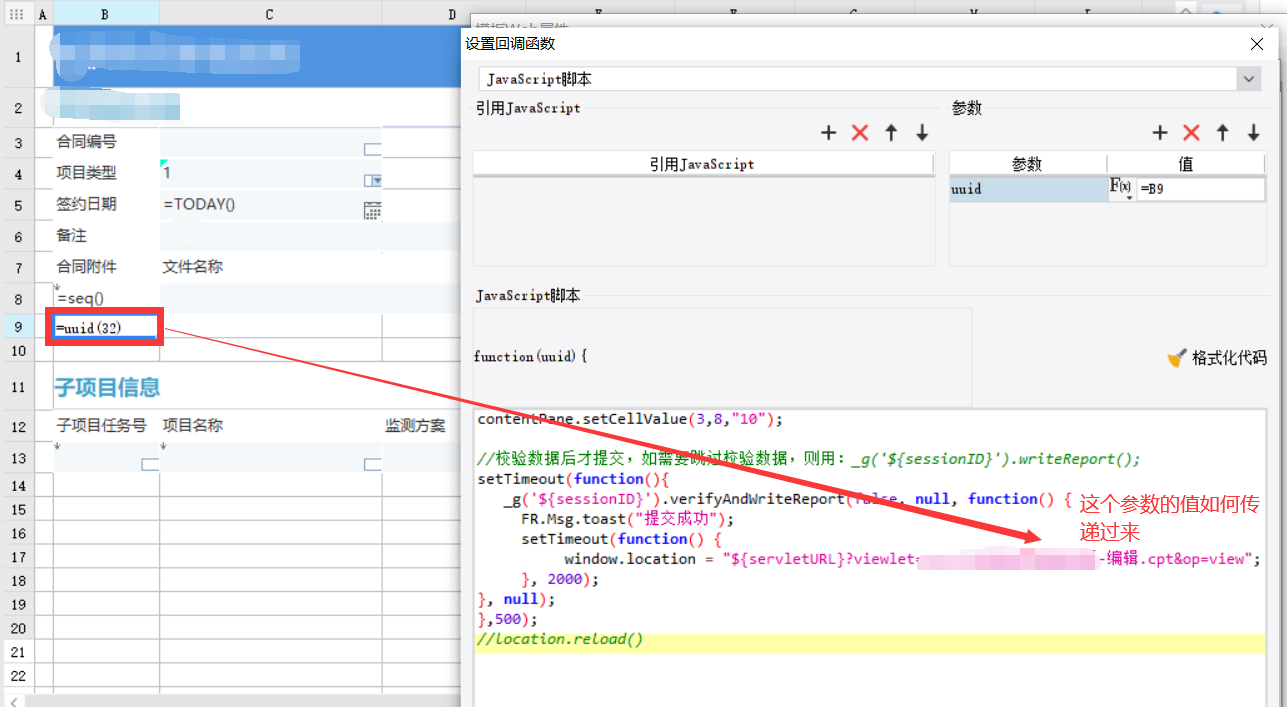Close the 设置回调函数 dialog
This screenshot has height=707, width=1287.
pyautogui.click(x=1257, y=44)
